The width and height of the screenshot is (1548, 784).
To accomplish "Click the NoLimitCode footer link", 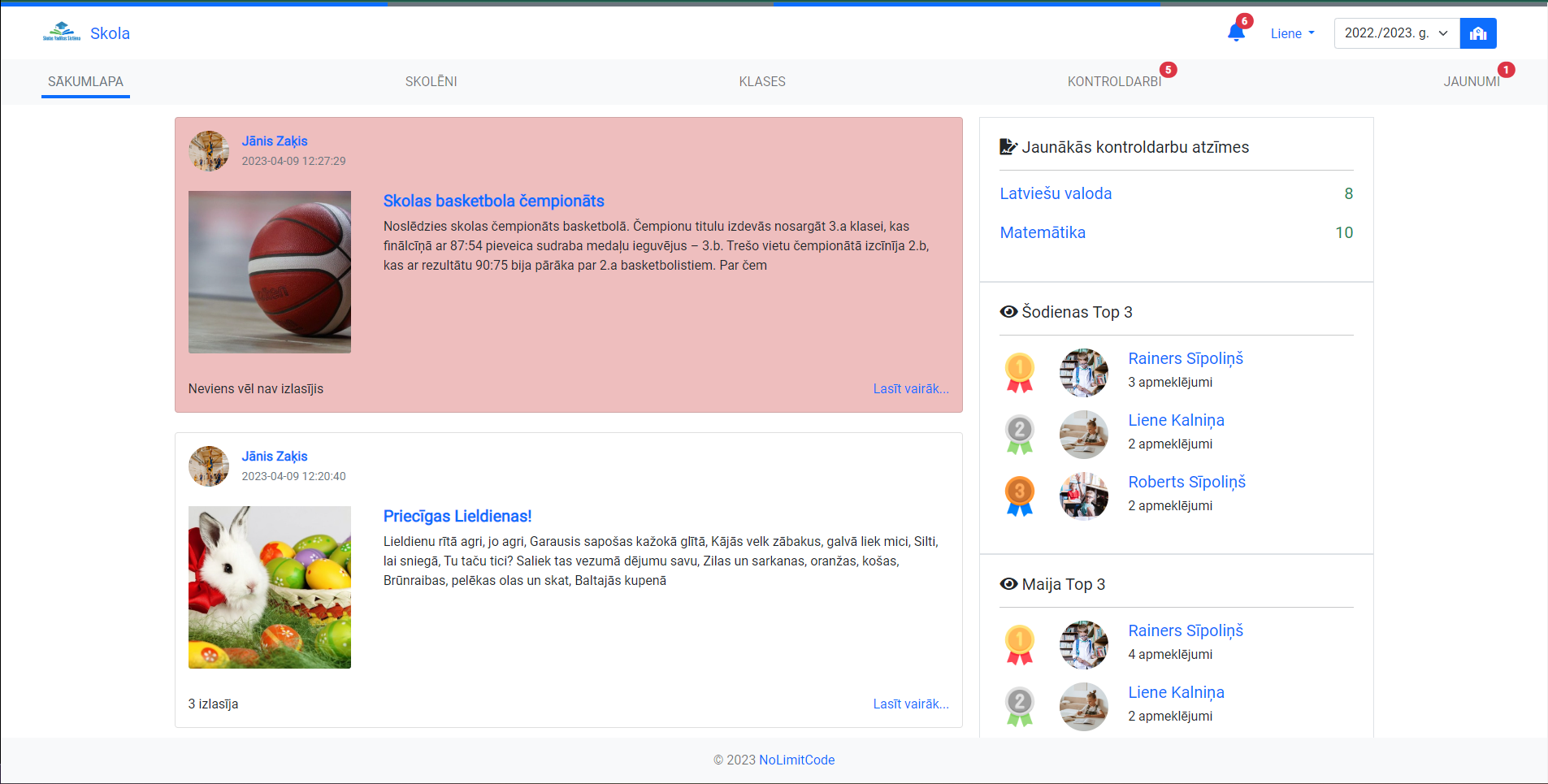I will pos(796,760).
